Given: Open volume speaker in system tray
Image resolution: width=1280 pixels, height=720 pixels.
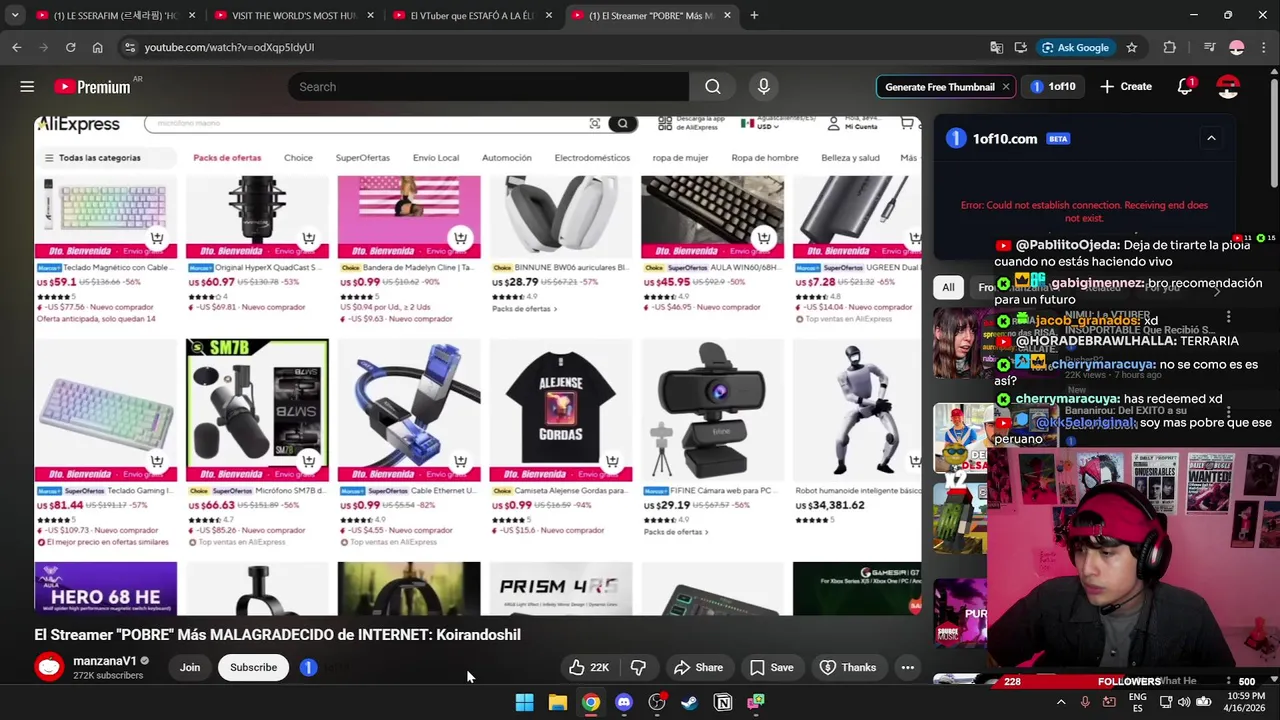Looking at the screenshot, I should pyautogui.click(x=1184, y=702).
